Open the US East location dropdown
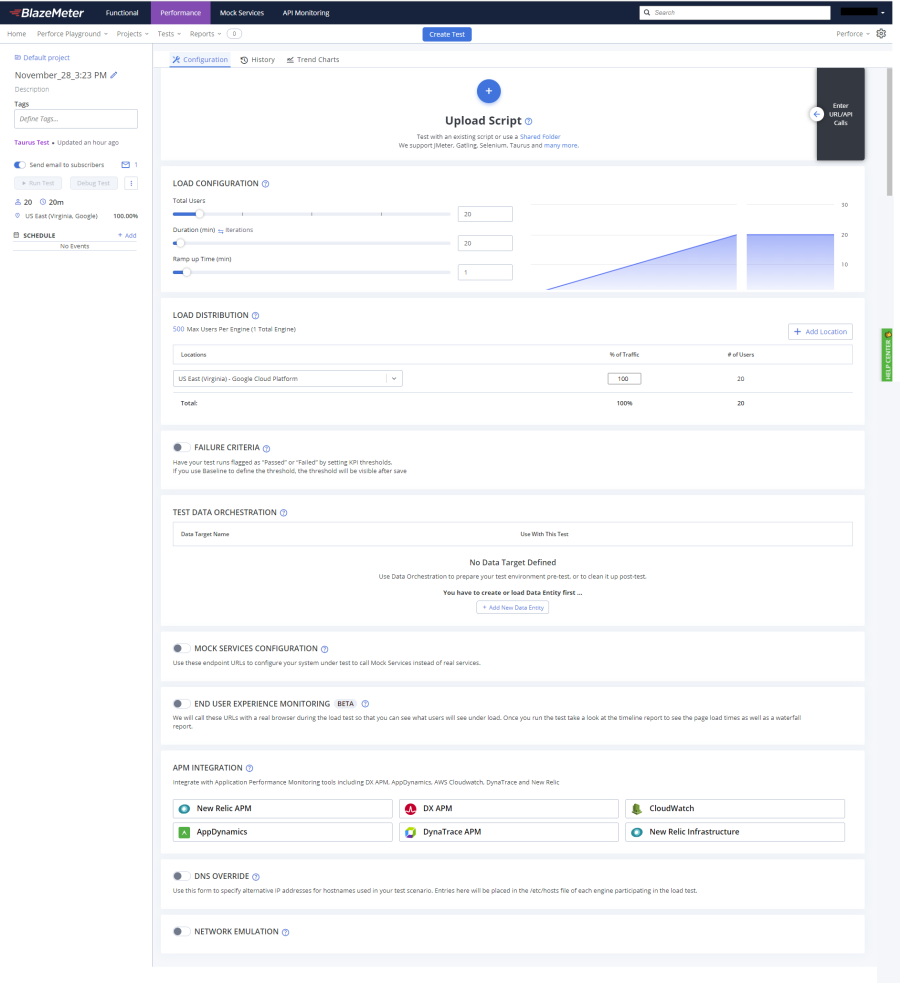Screen dimensions: 900x983 tap(393, 378)
